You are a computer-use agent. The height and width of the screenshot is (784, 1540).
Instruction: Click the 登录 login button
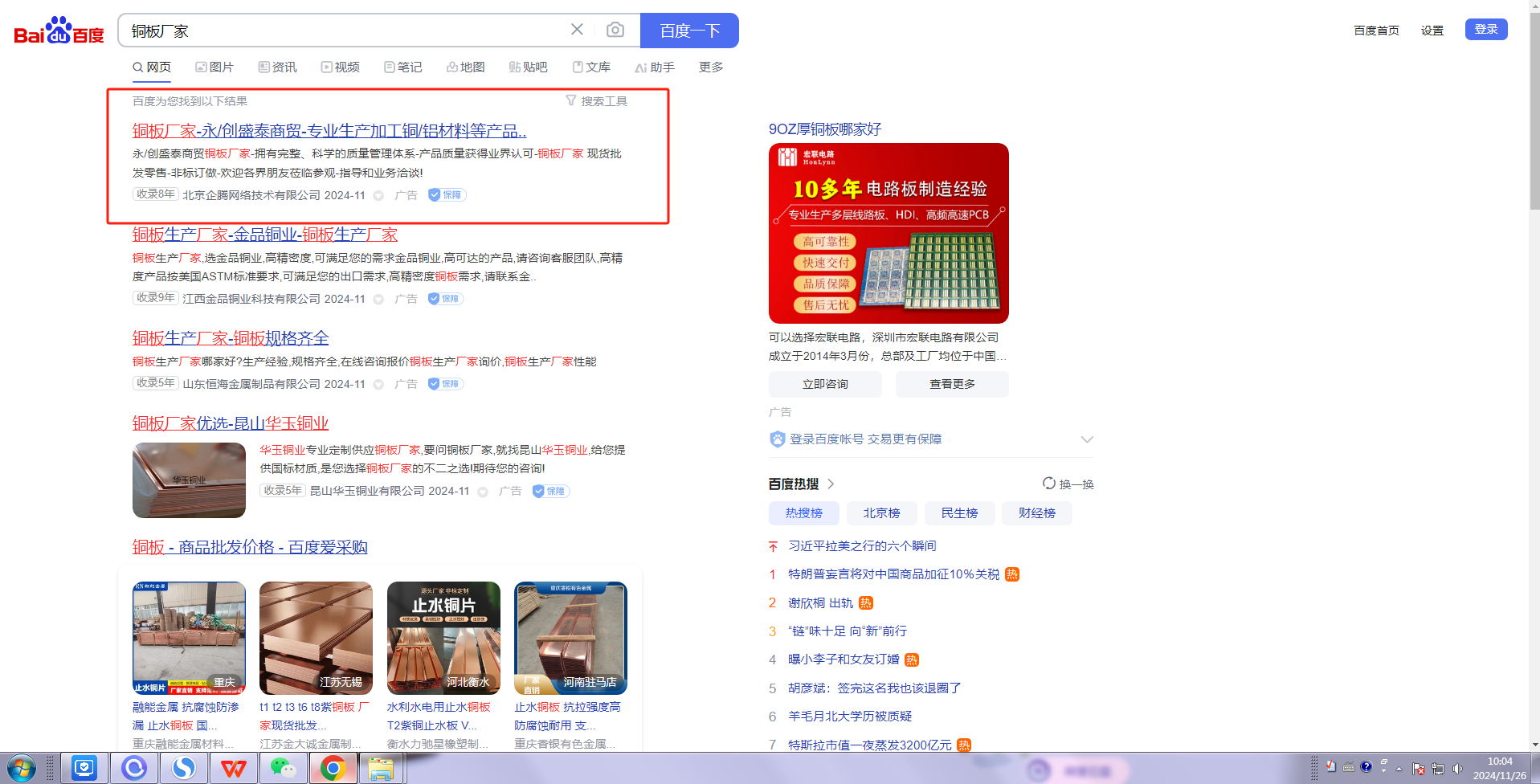click(1486, 29)
